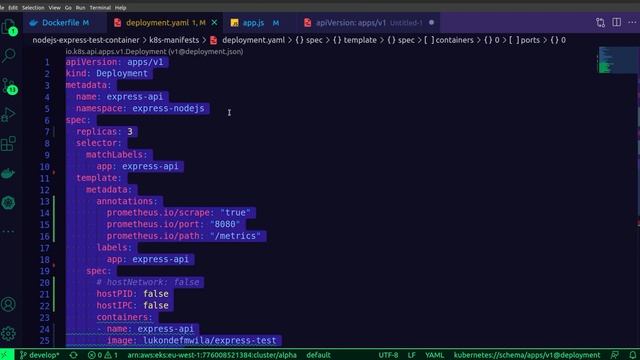Open the Help menu
Image resolution: width=640 pixels, height=360 pixels.
[x=120, y=7]
